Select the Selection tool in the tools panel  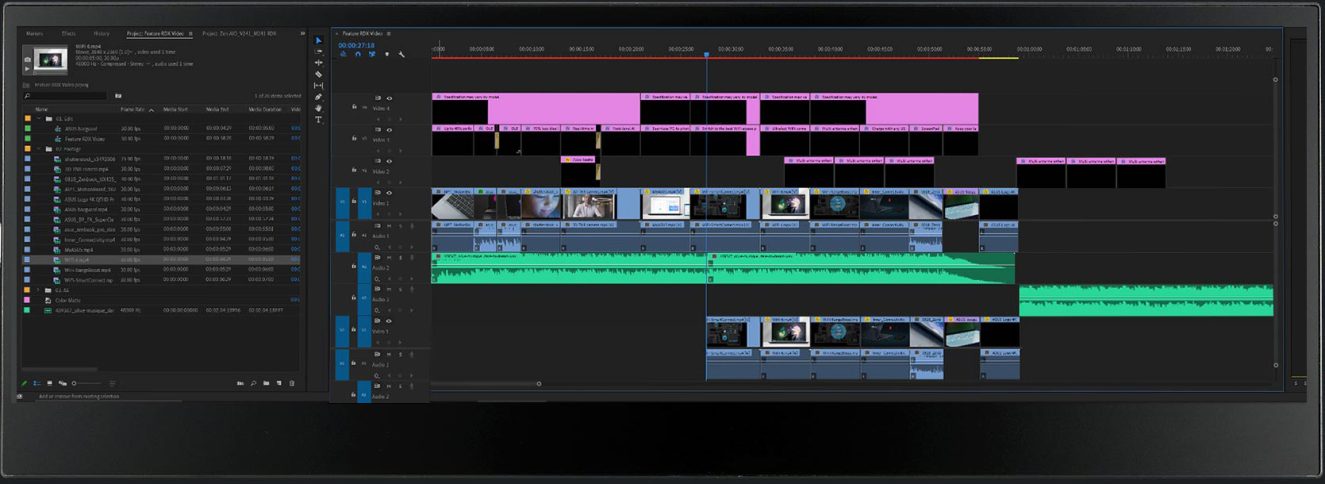(319, 41)
